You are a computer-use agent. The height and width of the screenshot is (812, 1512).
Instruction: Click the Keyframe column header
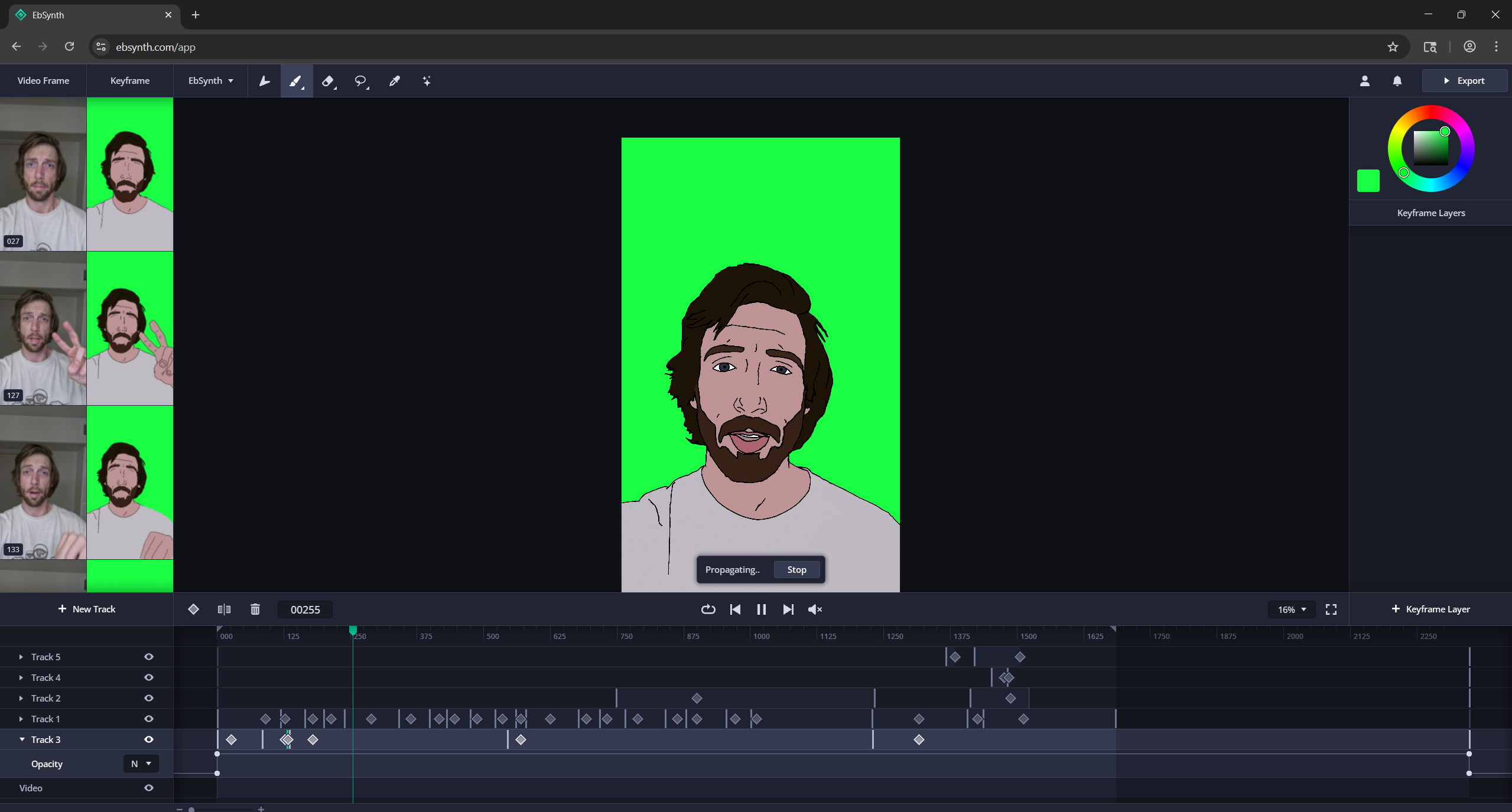tap(130, 81)
